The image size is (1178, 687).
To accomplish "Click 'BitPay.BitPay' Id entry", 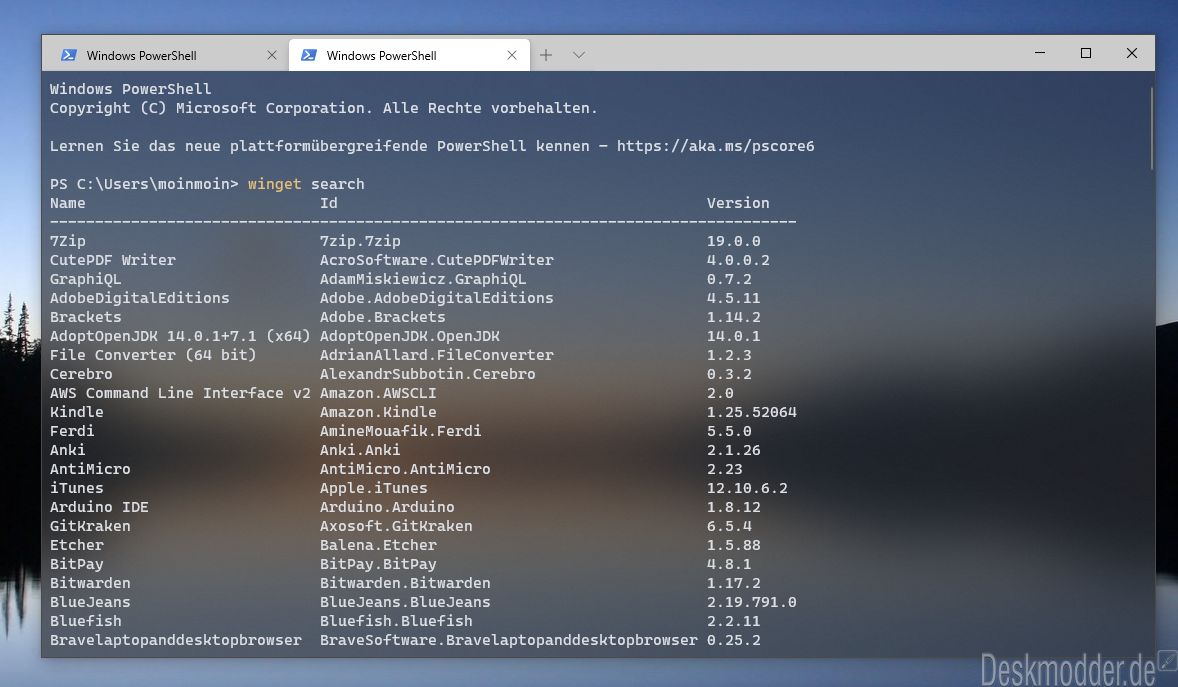I will coord(378,564).
